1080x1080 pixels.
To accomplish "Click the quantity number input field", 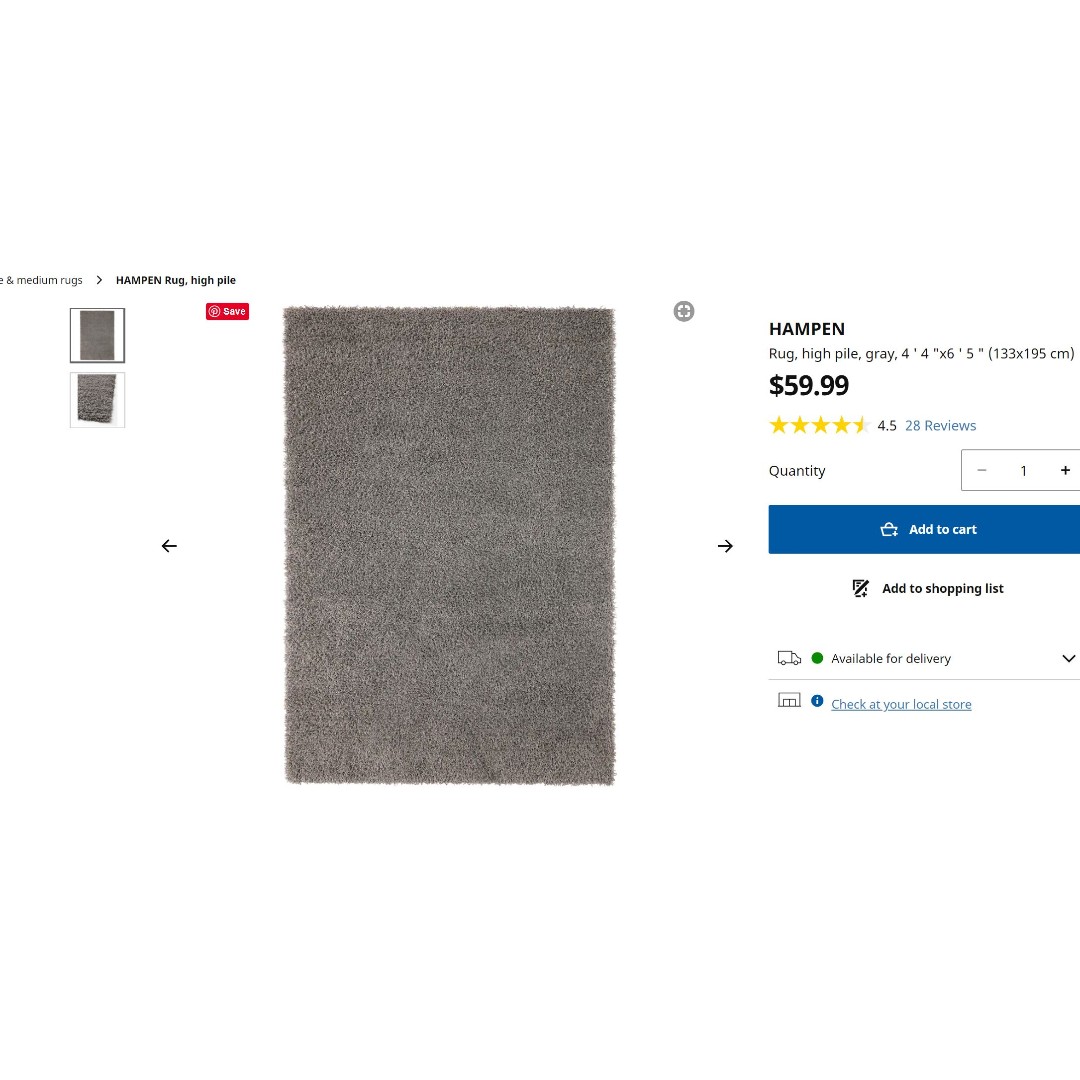I will tap(1023, 470).
